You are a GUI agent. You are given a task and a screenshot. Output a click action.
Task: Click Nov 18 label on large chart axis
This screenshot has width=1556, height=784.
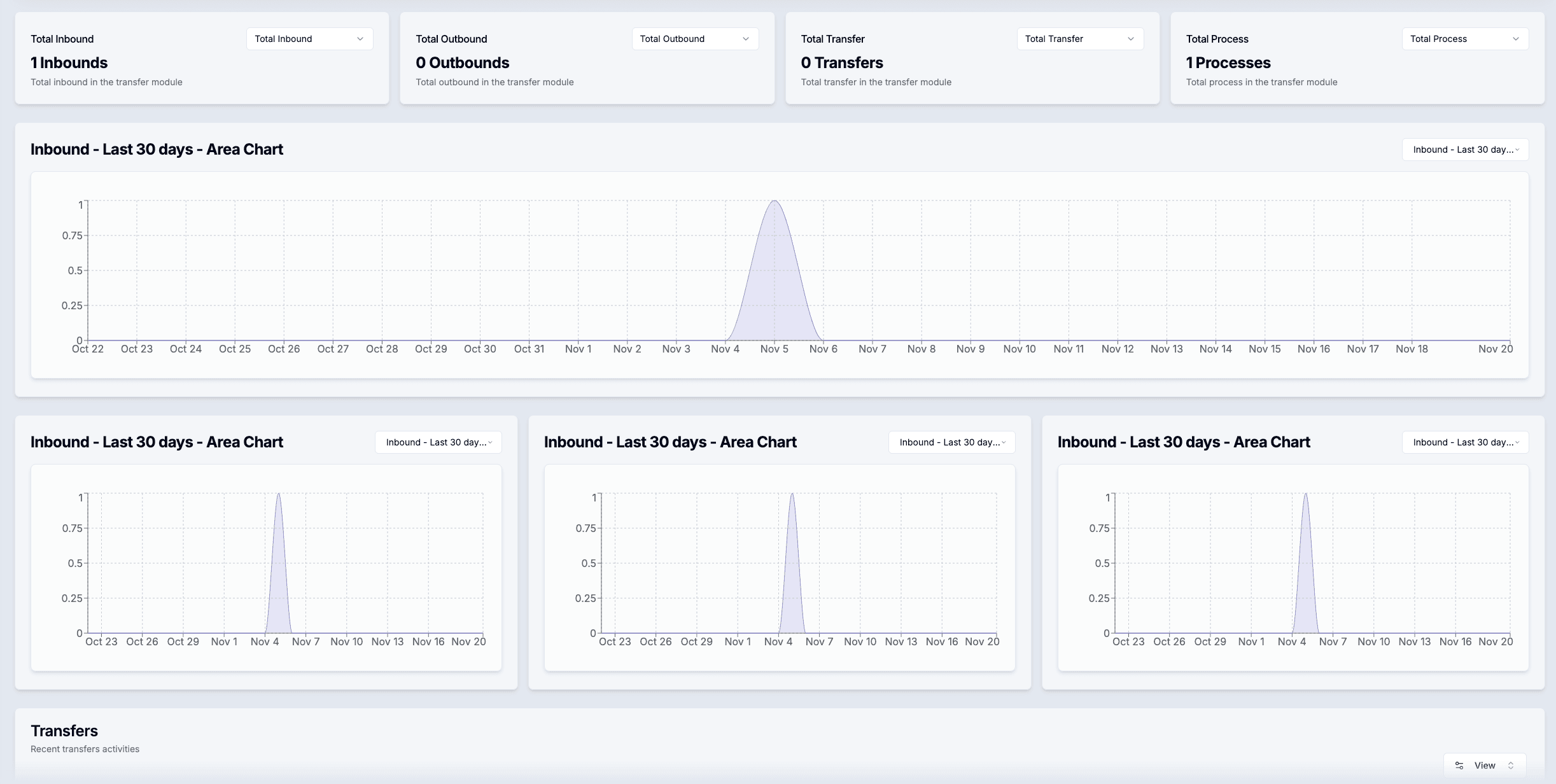pos(1412,349)
